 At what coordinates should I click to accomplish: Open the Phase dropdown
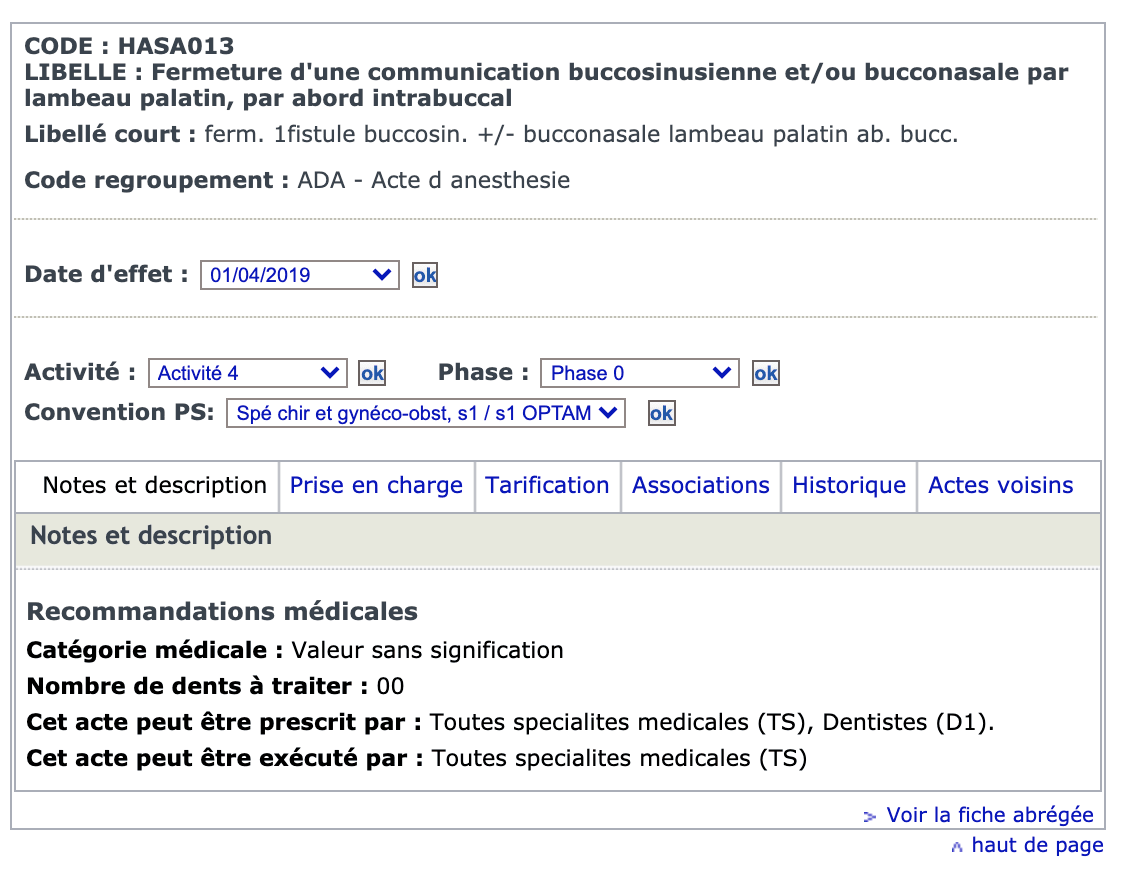click(639, 373)
